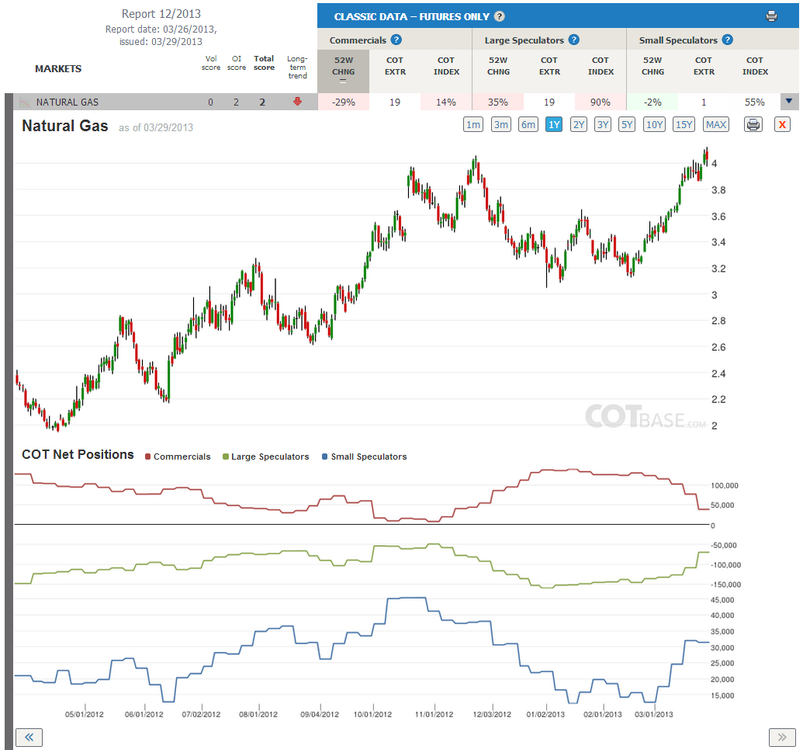The height and width of the screenshot is (750, 803).
Task: Open the Small Speculators help icon
Action: 728,40
